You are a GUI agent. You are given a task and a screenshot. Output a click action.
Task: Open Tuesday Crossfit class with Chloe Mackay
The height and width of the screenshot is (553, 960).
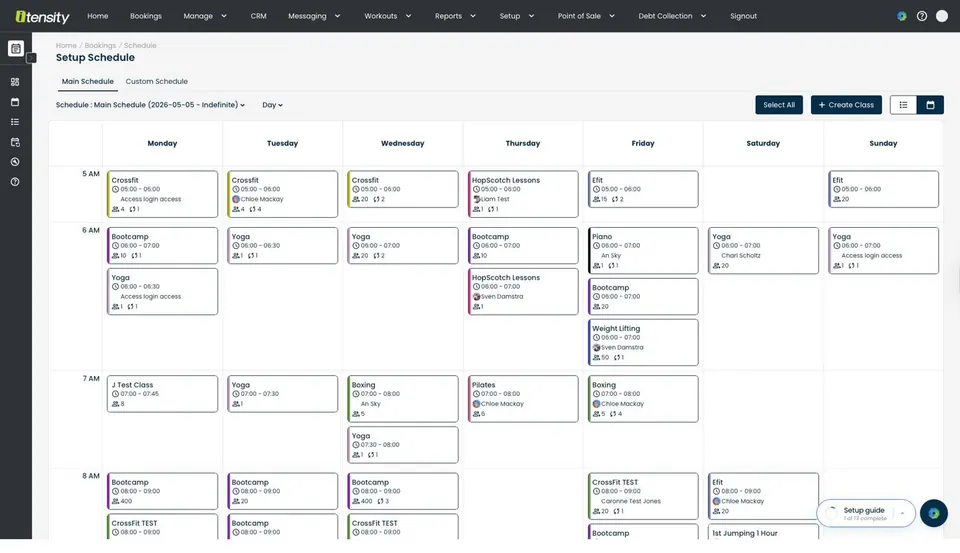282,194
